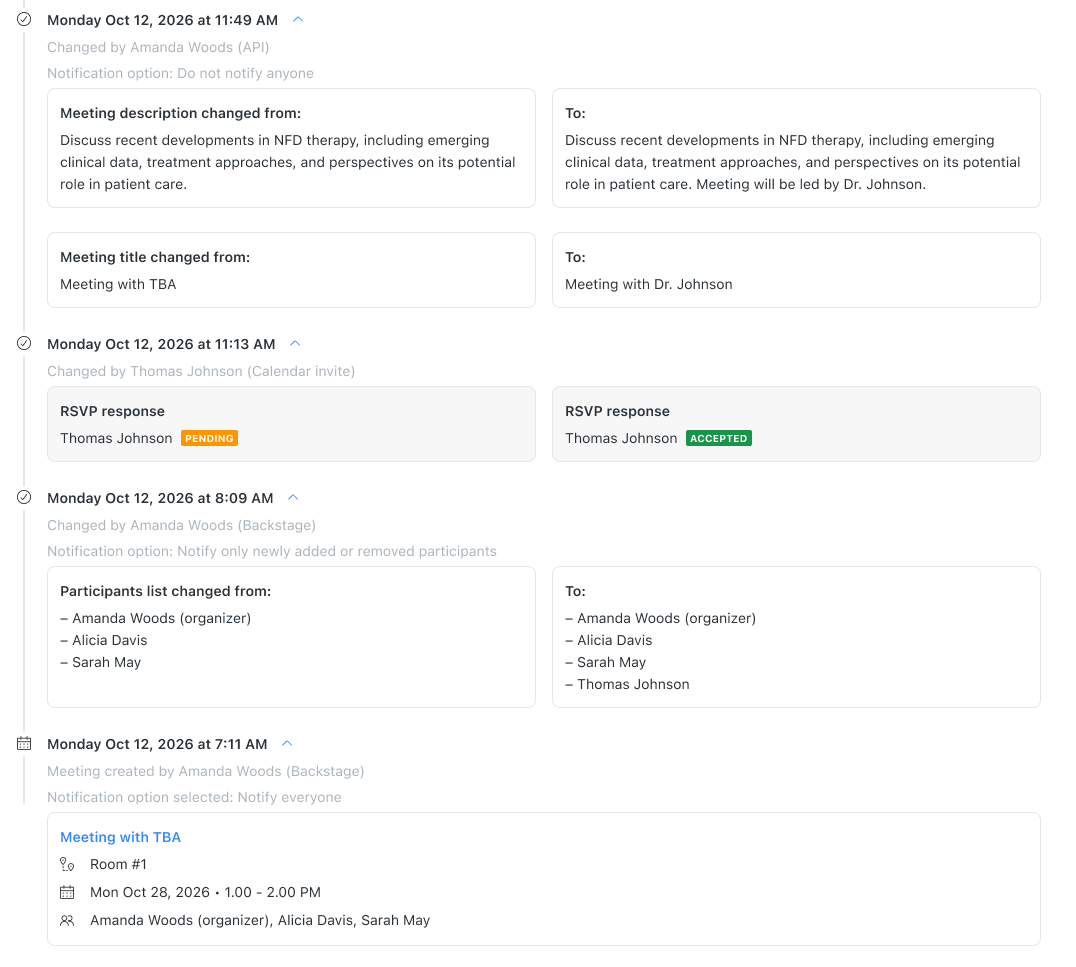This screenshot has width=1076, height=967.
Task: Click the checkmark icon beside the 8:09 AM entry
Action: (24, 497)
